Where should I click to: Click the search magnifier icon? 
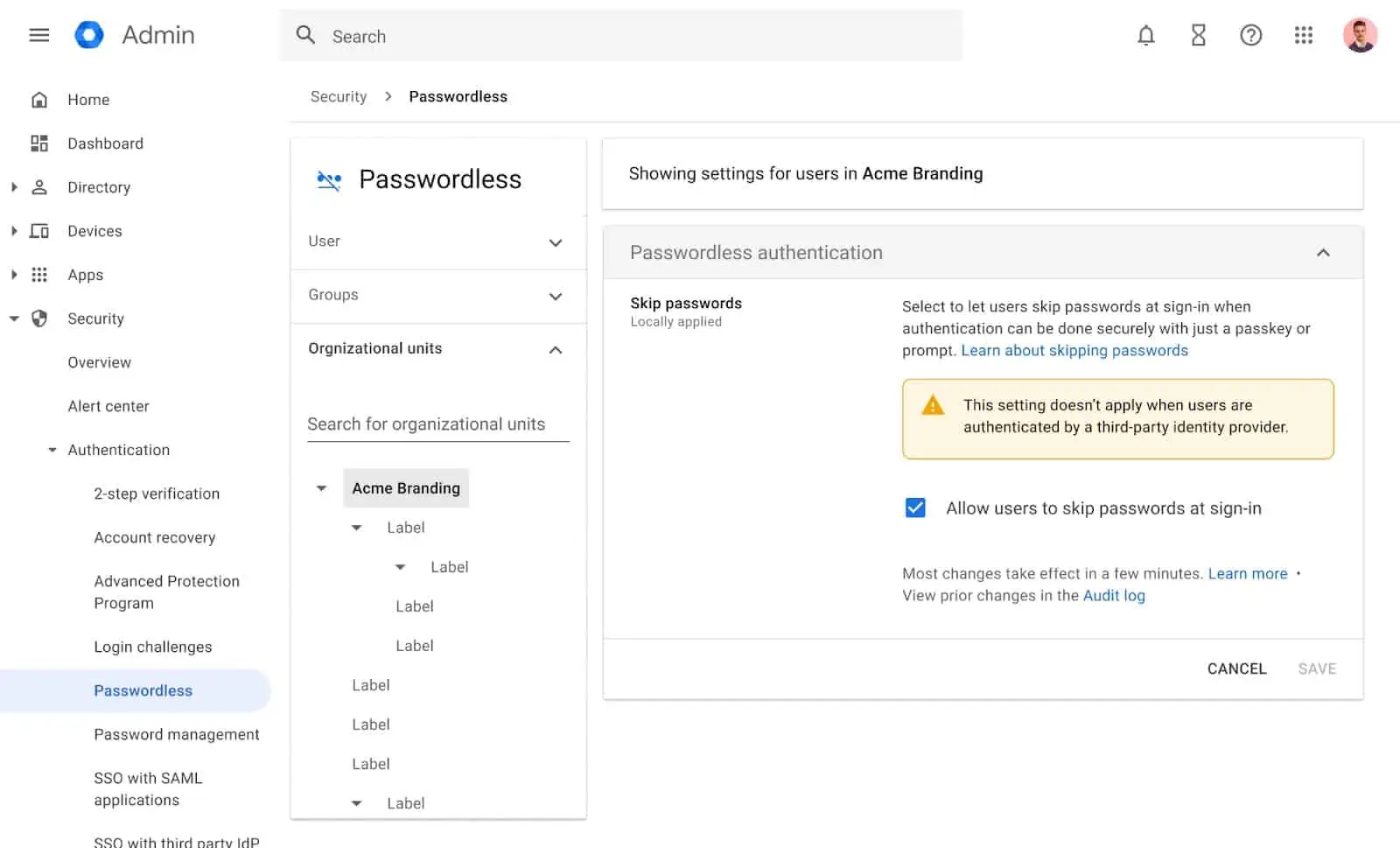305,35
